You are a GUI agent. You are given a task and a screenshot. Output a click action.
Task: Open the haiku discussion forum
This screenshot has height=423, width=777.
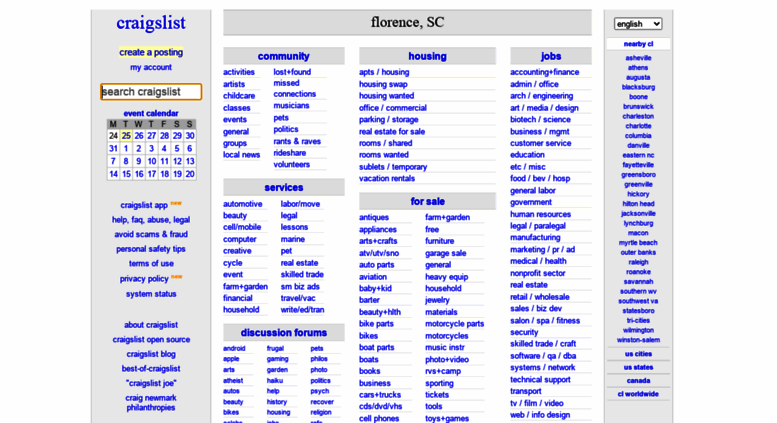pyautogui.click(x=275, y=380)
